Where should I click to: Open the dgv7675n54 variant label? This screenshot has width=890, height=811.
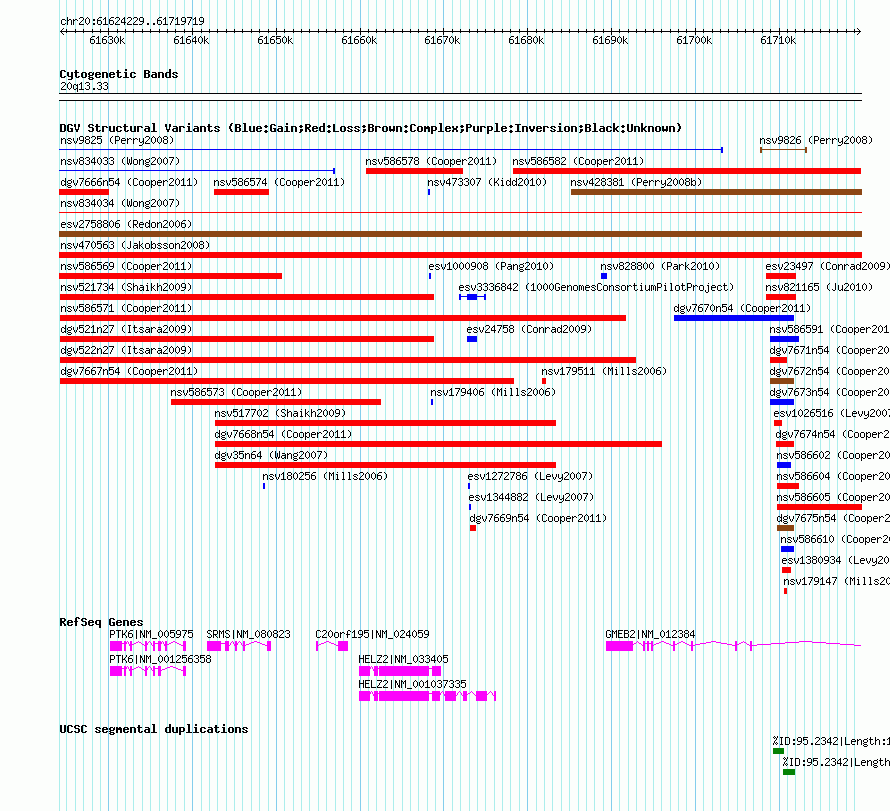point(833,518)
